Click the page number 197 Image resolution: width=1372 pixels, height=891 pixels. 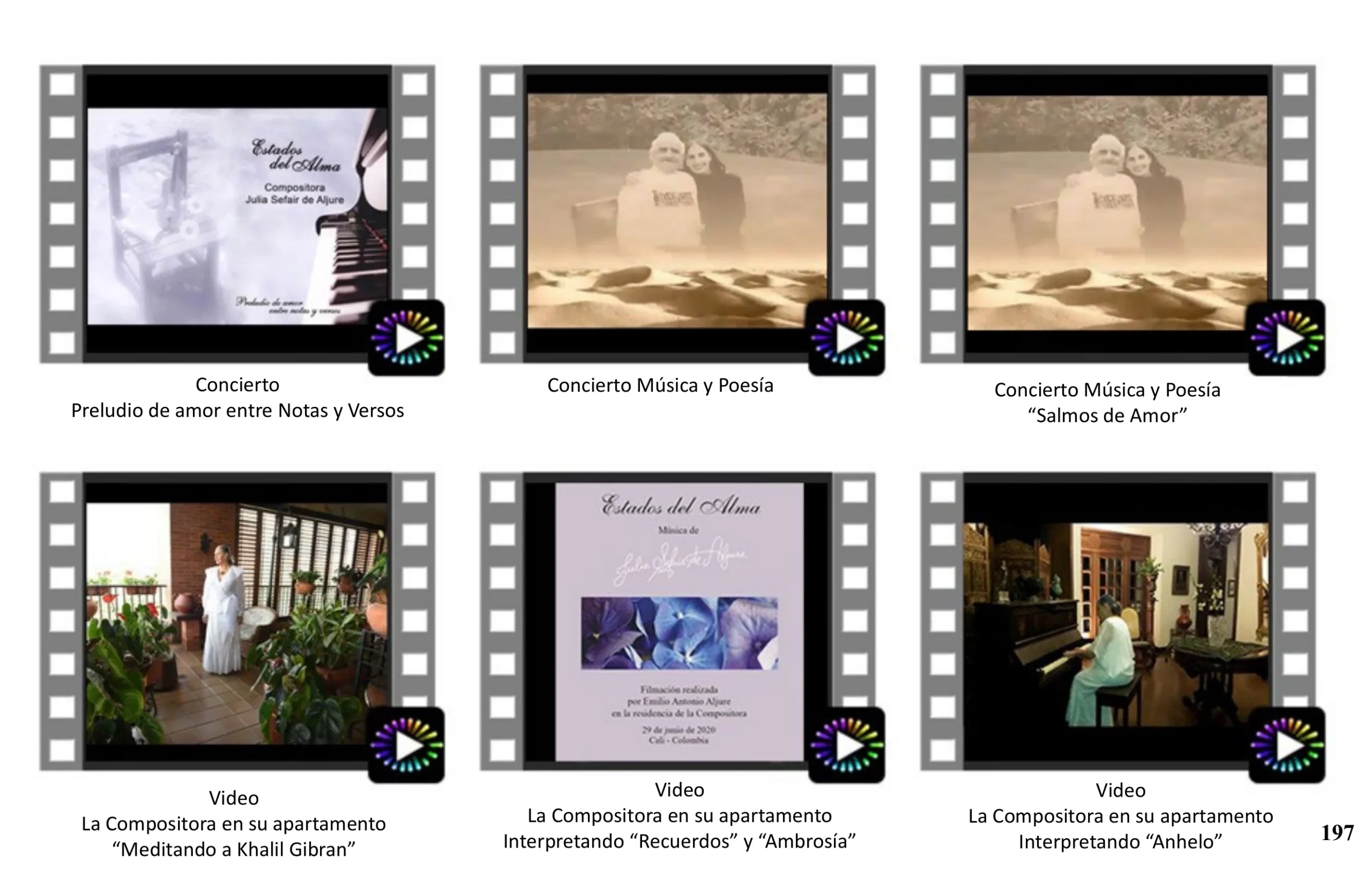(1337, 832)
